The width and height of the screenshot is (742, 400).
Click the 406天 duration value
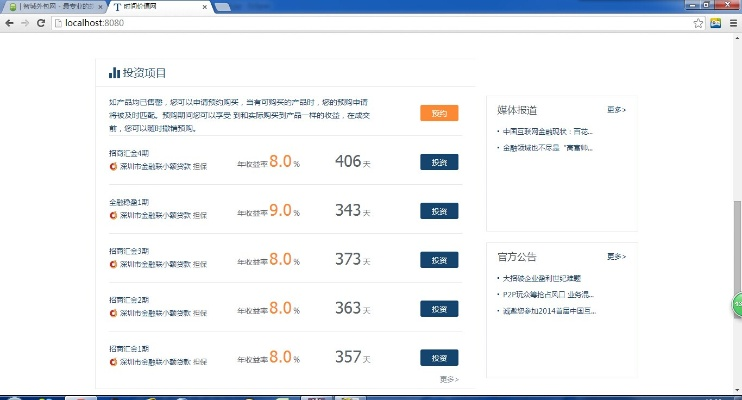(x=353, y=161)
